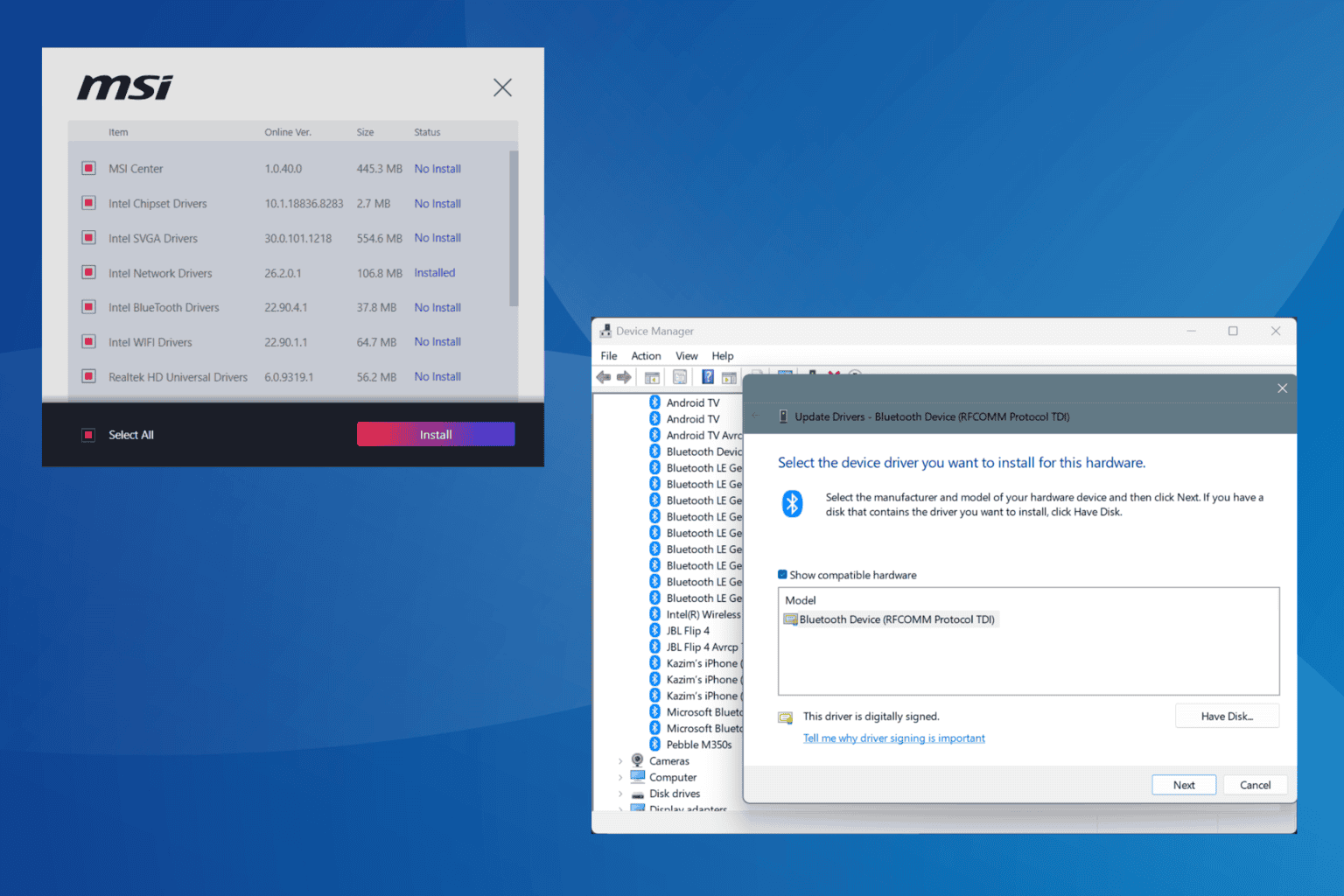The image size is (1344, 896).
Task: Click the Properties toolbar icon in Device Manager
Action: (x=680, y=377)
